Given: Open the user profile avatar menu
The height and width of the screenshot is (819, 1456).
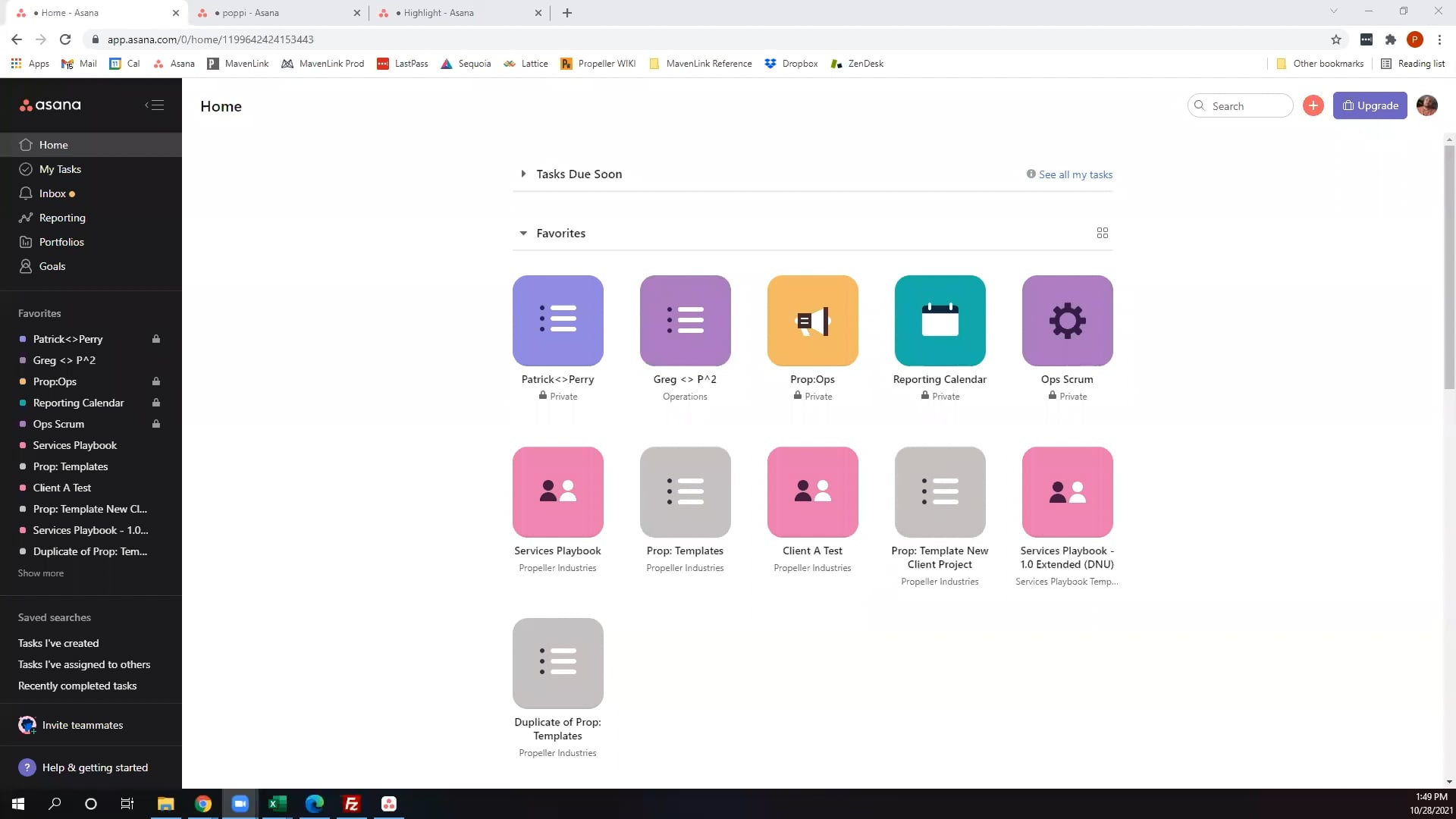Looking at the screenshot, I should 1426,105.
